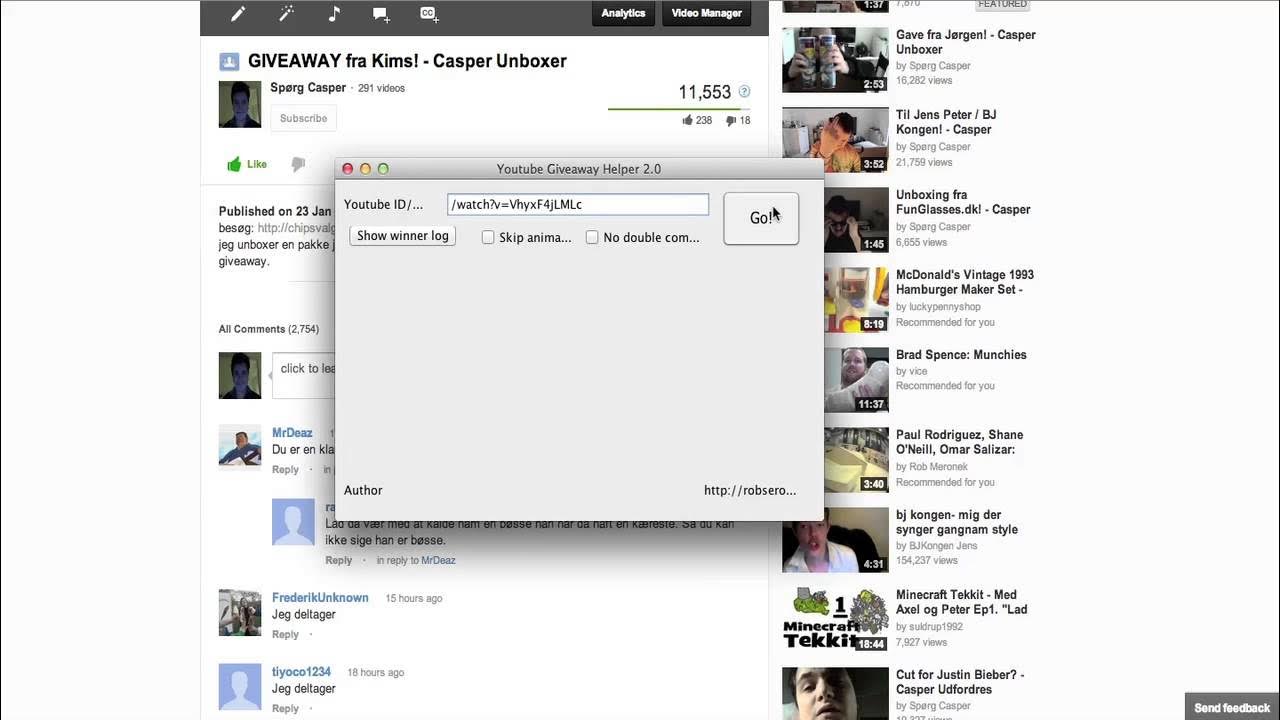Screen dimensions: 1280x720
Task: Click the help question mark beside view count
Action: pyautogui.click(x=744, y=91)
